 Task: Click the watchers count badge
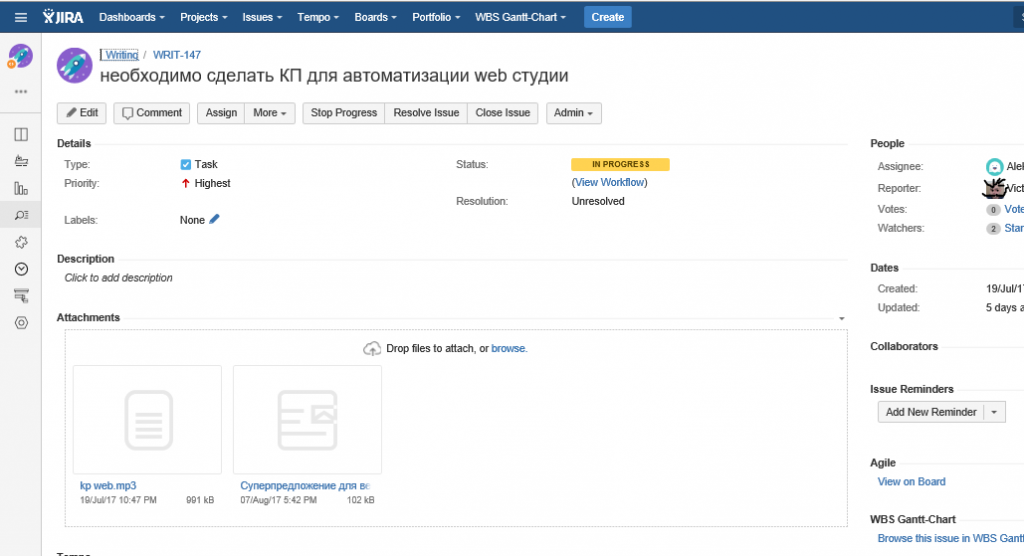click(993, 229)
